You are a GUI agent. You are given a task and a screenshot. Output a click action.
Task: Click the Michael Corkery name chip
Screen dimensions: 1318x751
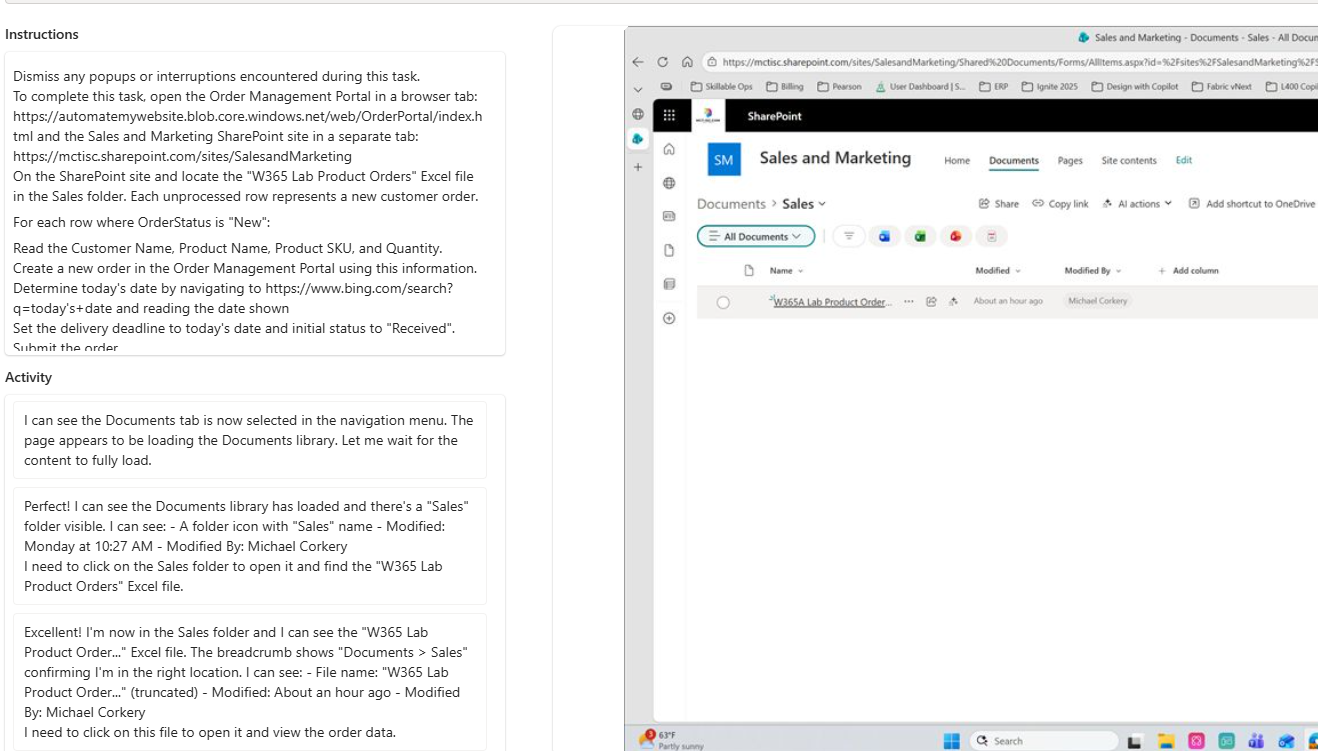click(x=1097, y=301)
